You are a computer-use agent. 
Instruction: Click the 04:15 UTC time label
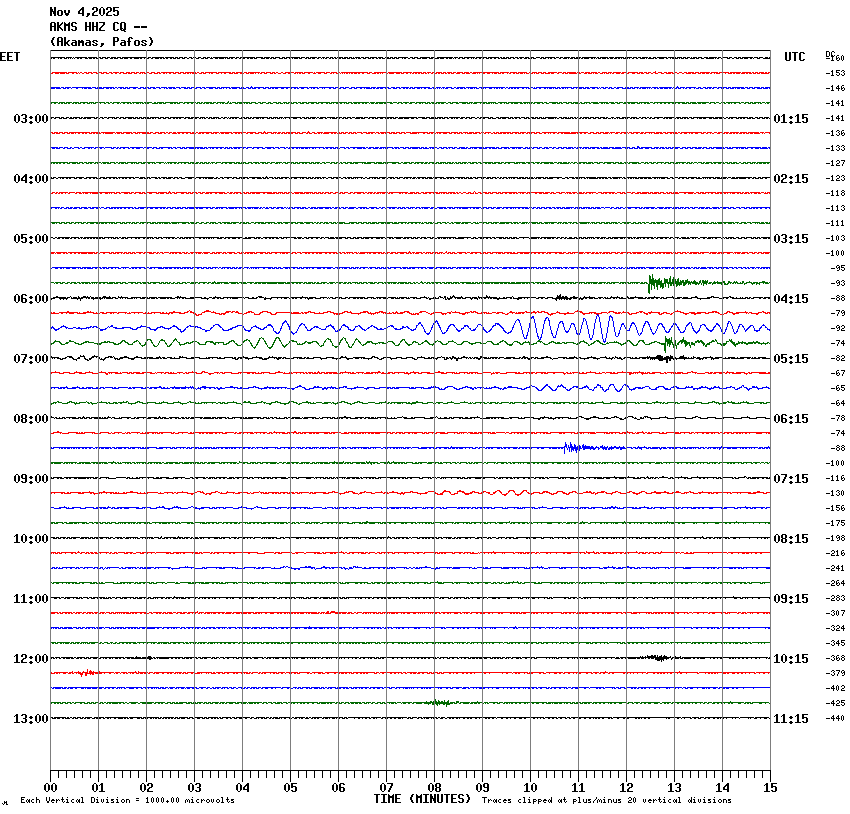791,299
